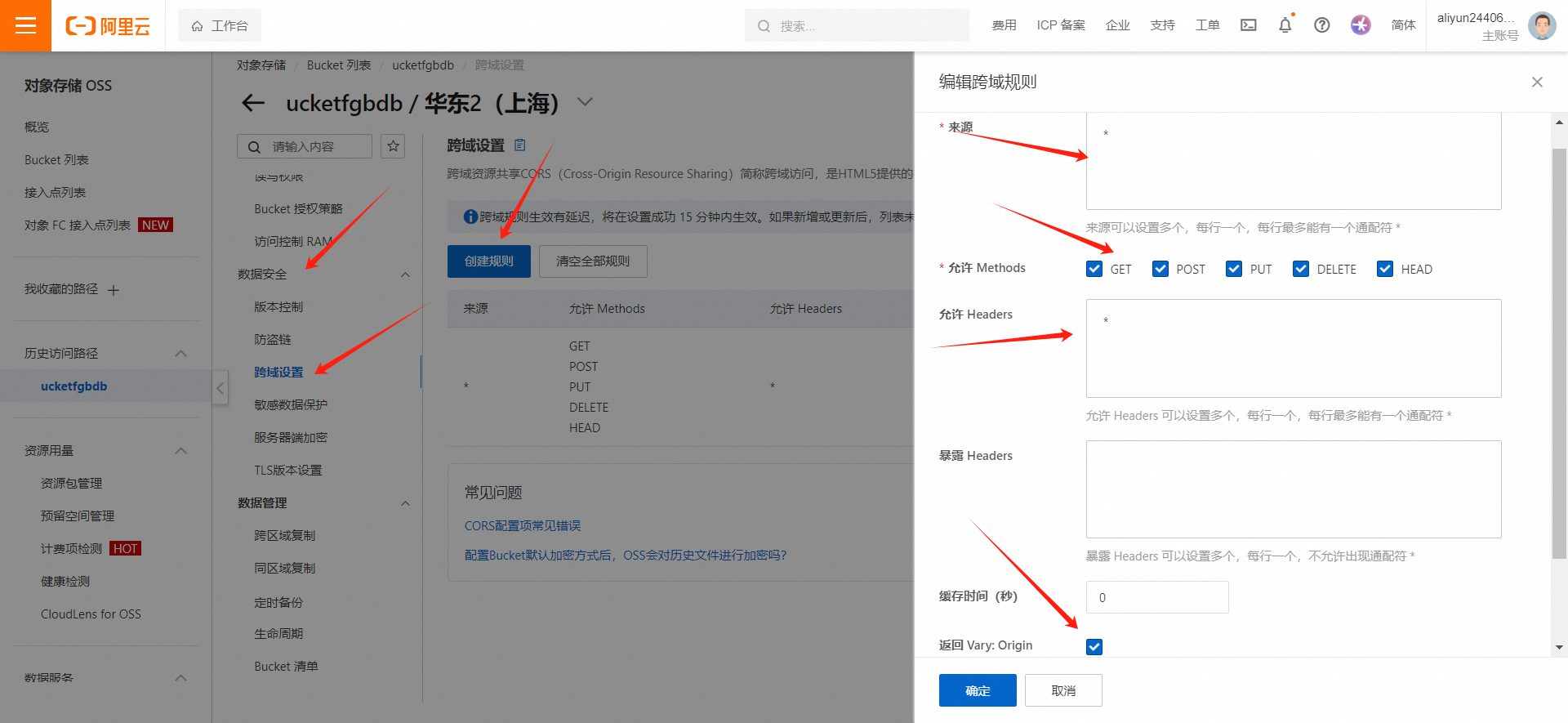
Task: Click the 请输入内容 filter field
Action: pos(304,146)
